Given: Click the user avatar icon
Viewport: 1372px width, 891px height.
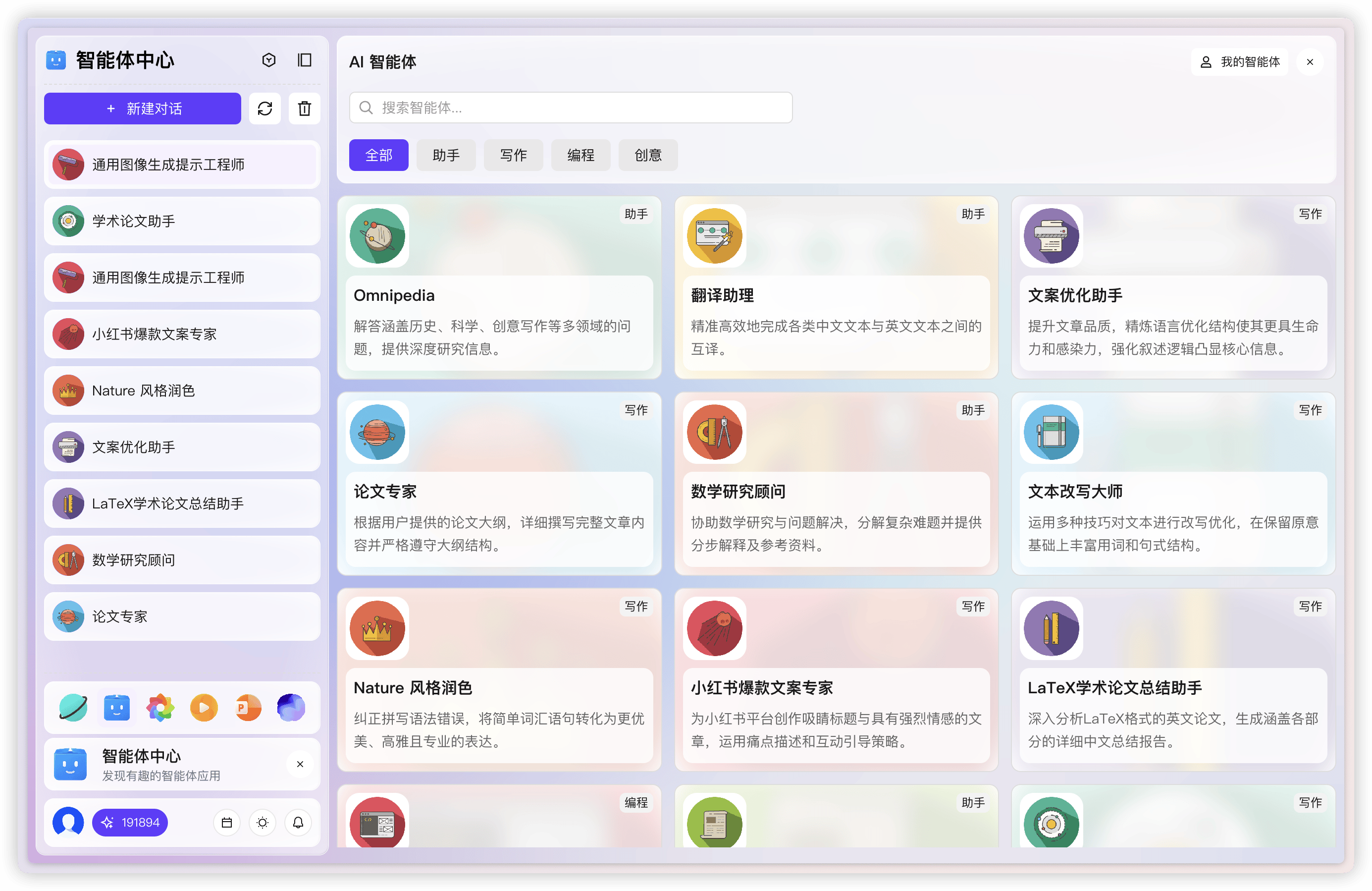Looking at the screenshot, I should point(68,823).
